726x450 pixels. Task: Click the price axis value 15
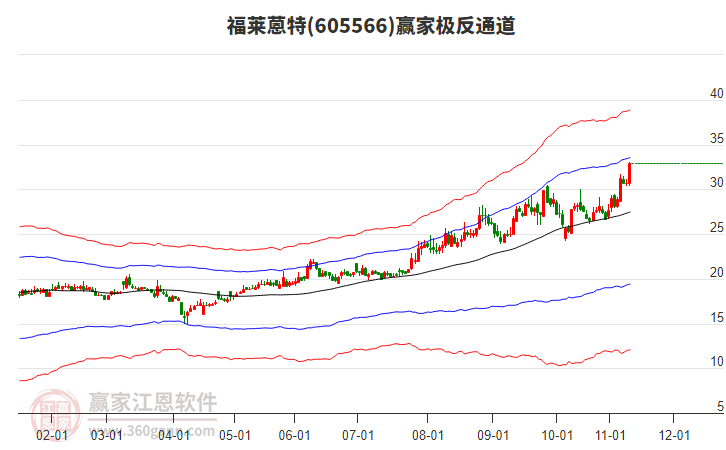[x=716, y=318]
